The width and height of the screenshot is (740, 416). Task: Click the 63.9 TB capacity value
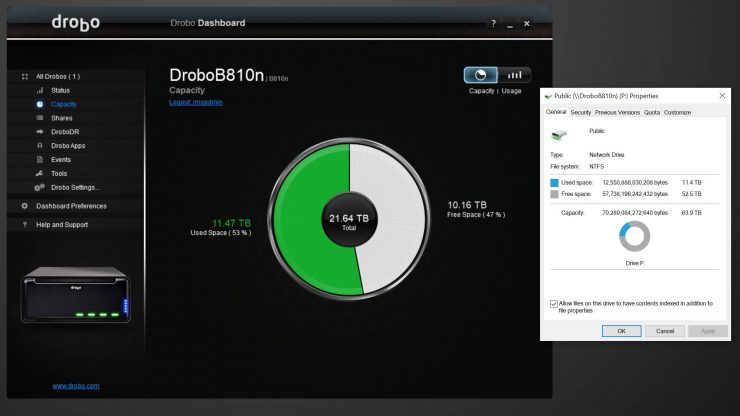[691, 213]
